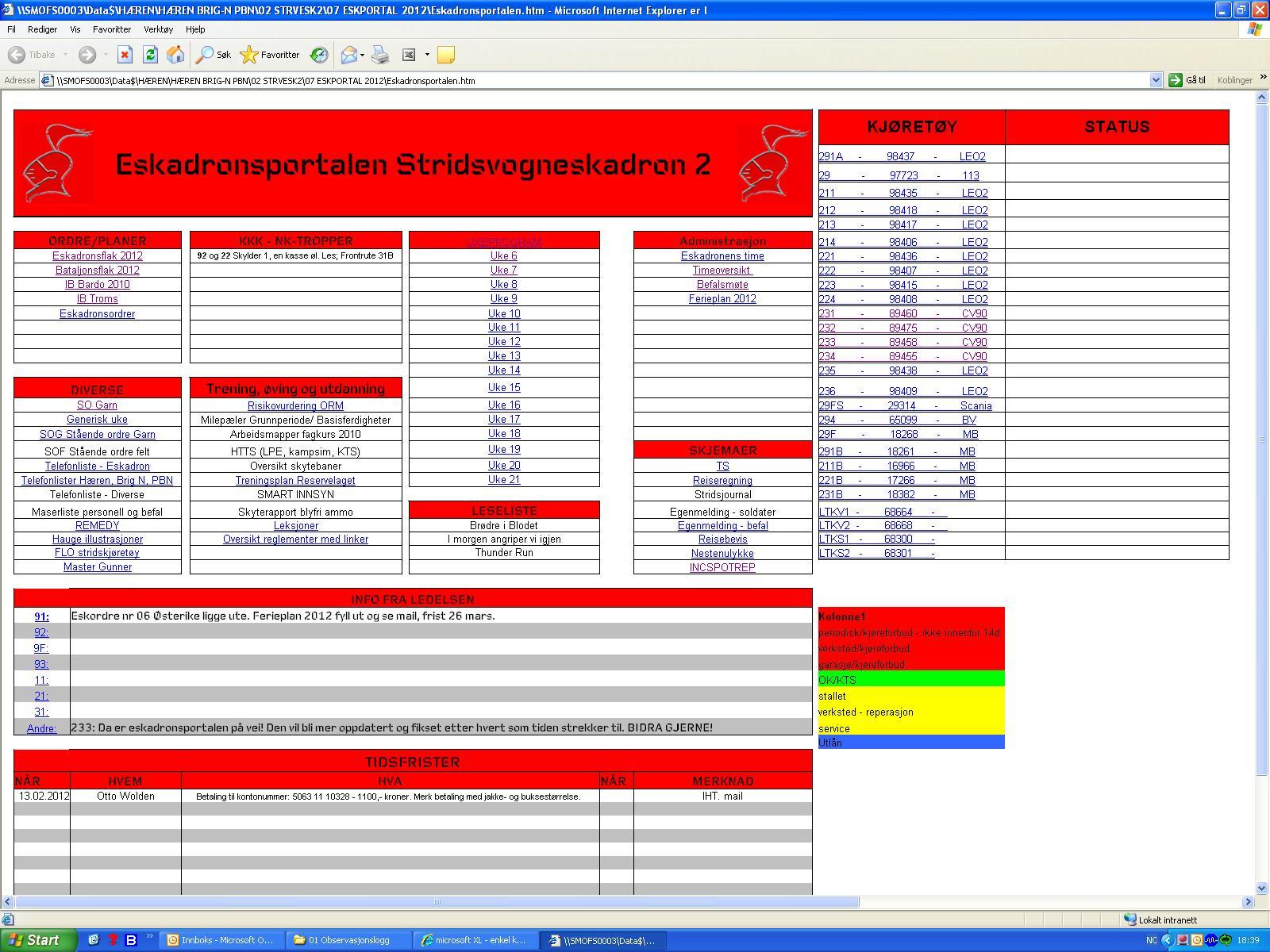Open the Risikovurdering ORM link
This screenshot has width=1270, height=952.
pos(295,405)
